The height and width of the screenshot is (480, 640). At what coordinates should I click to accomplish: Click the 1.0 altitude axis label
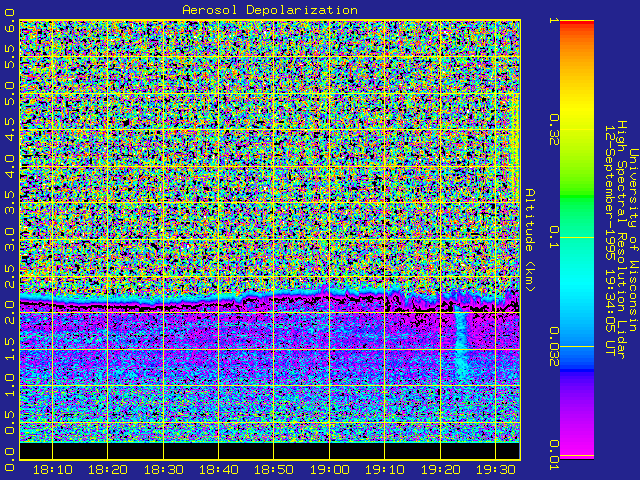[x=9, y=386]
